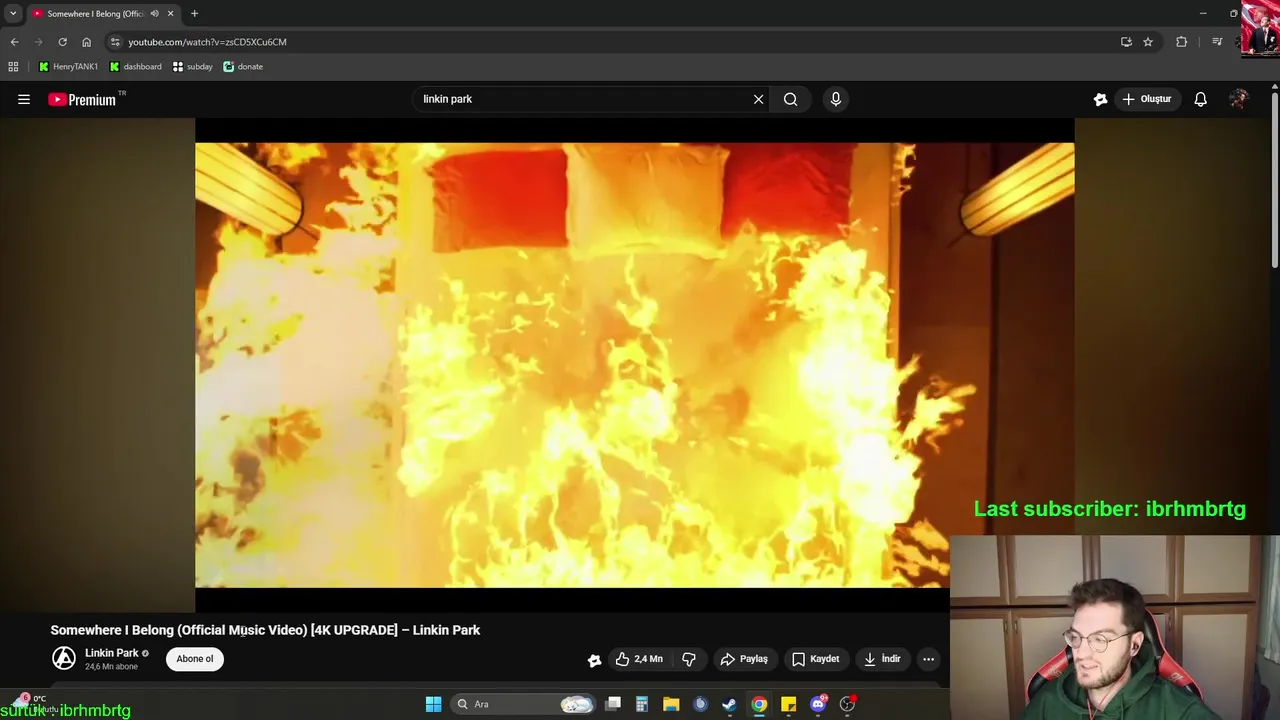Open Sticky Notes from taskbar
1280x720 pixels.
pyautogui.click(x=788, y=704)
